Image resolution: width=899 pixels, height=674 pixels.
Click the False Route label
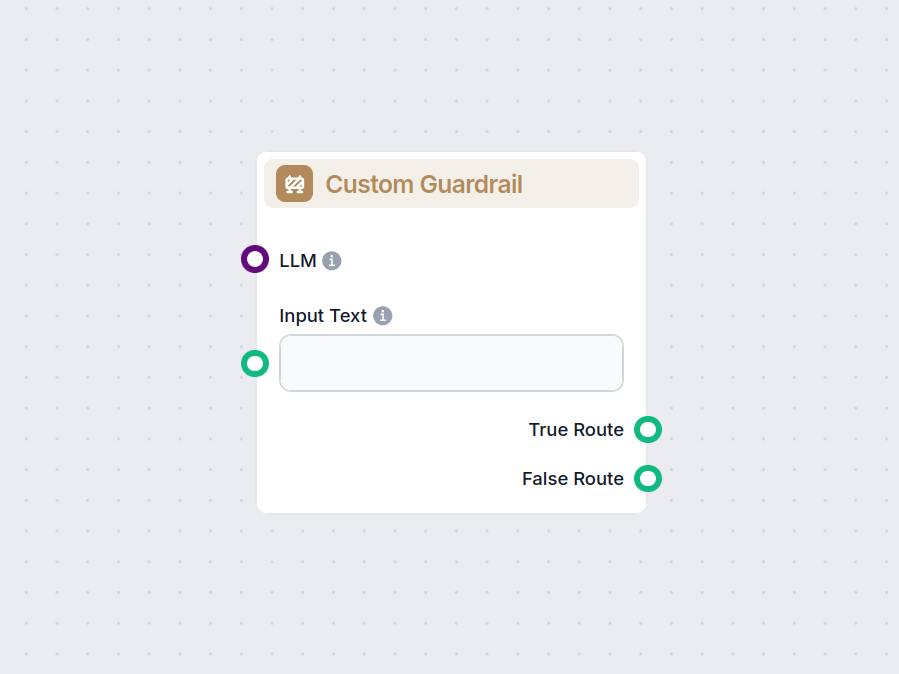pos(572,479)
